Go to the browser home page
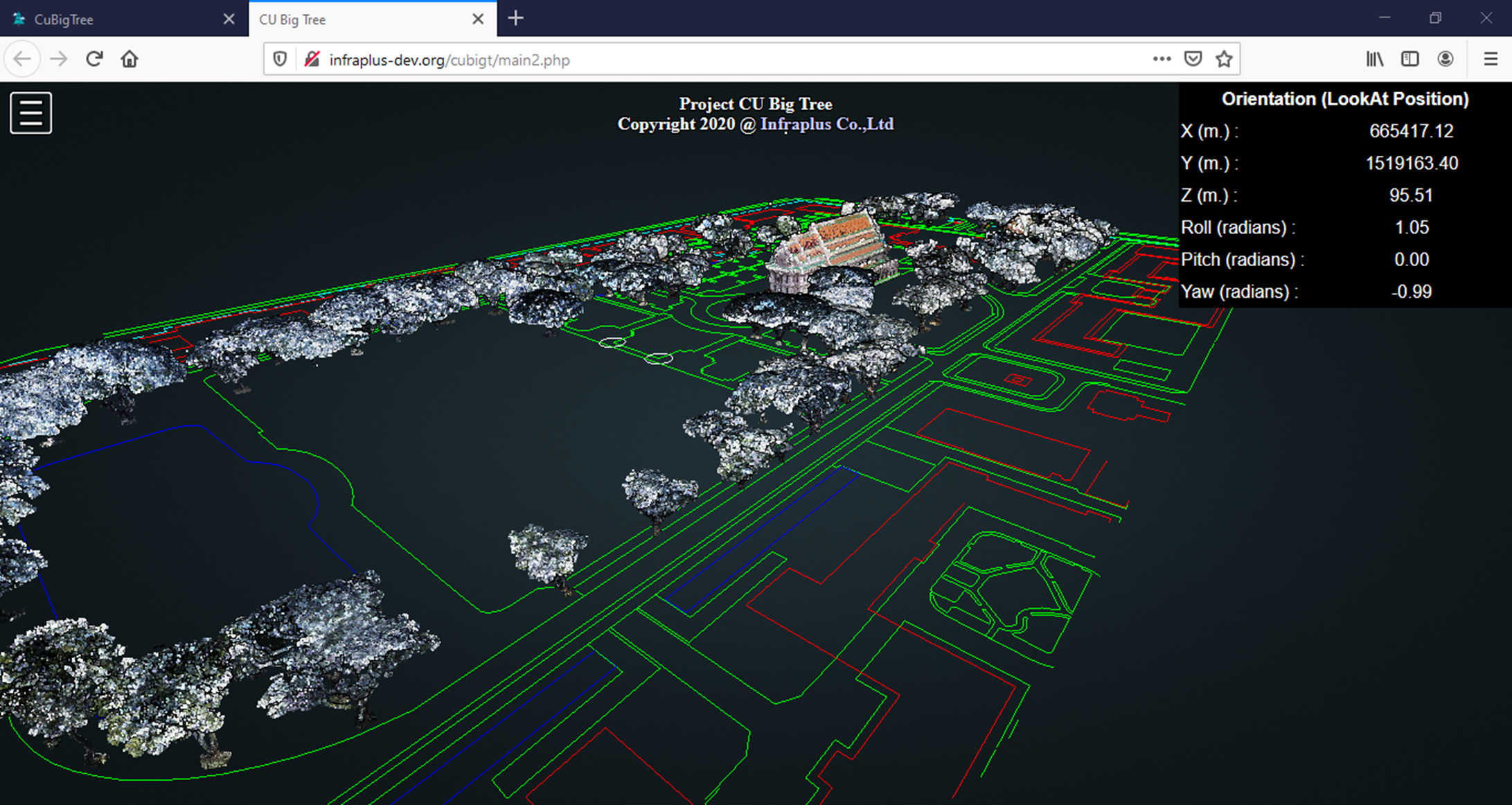Image resolution: width=1512 pixels, height=805 pixels. pos(130,60)
